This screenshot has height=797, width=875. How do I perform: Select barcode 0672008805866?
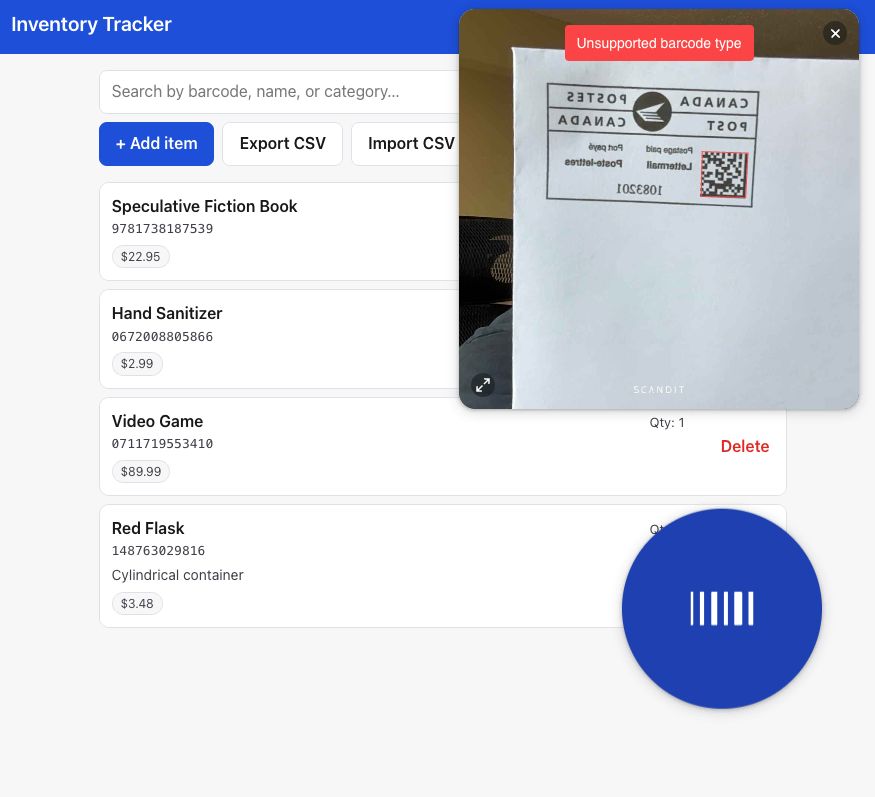[162, 337]
